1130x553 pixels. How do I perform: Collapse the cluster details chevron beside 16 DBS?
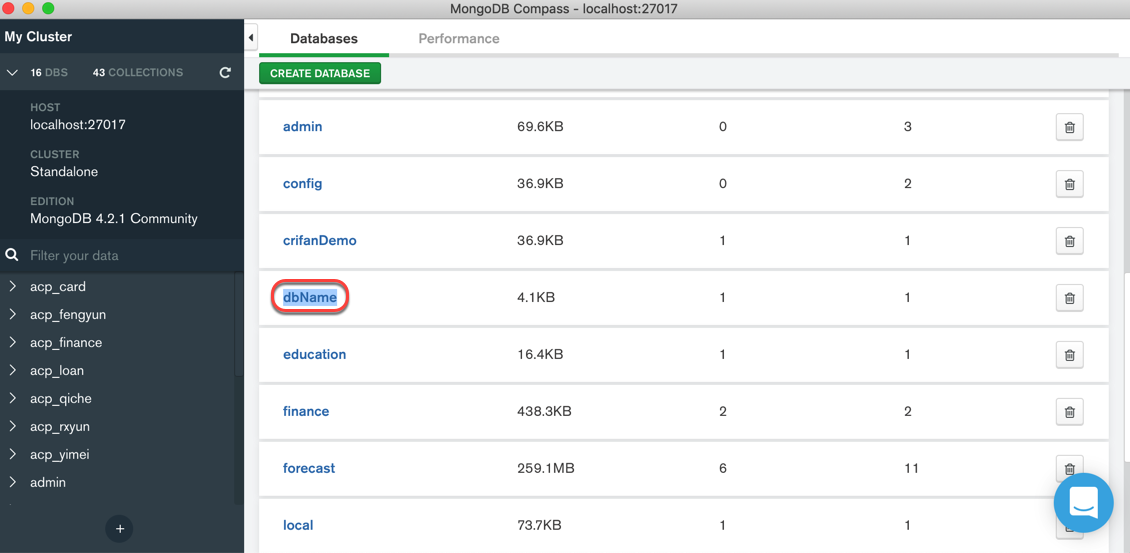(x=12, y=73)
